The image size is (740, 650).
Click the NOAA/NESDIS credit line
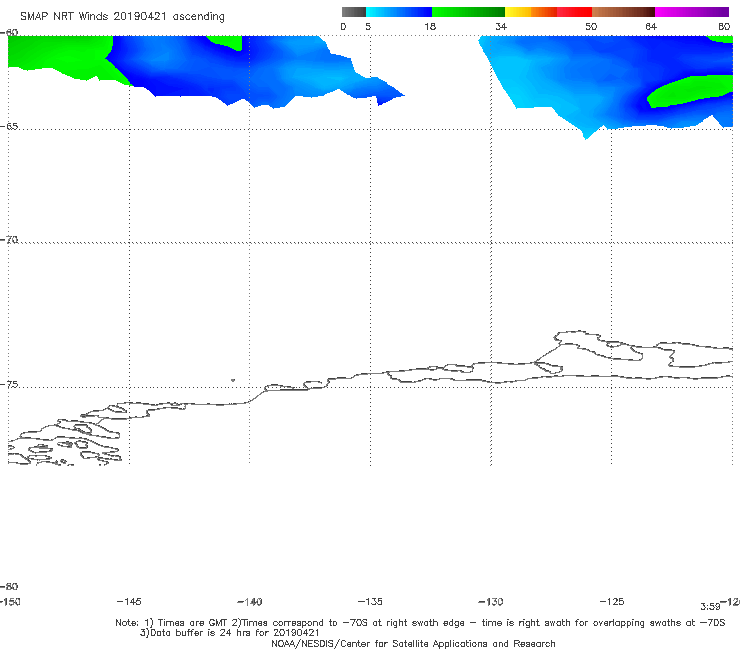tap(413, 643)
